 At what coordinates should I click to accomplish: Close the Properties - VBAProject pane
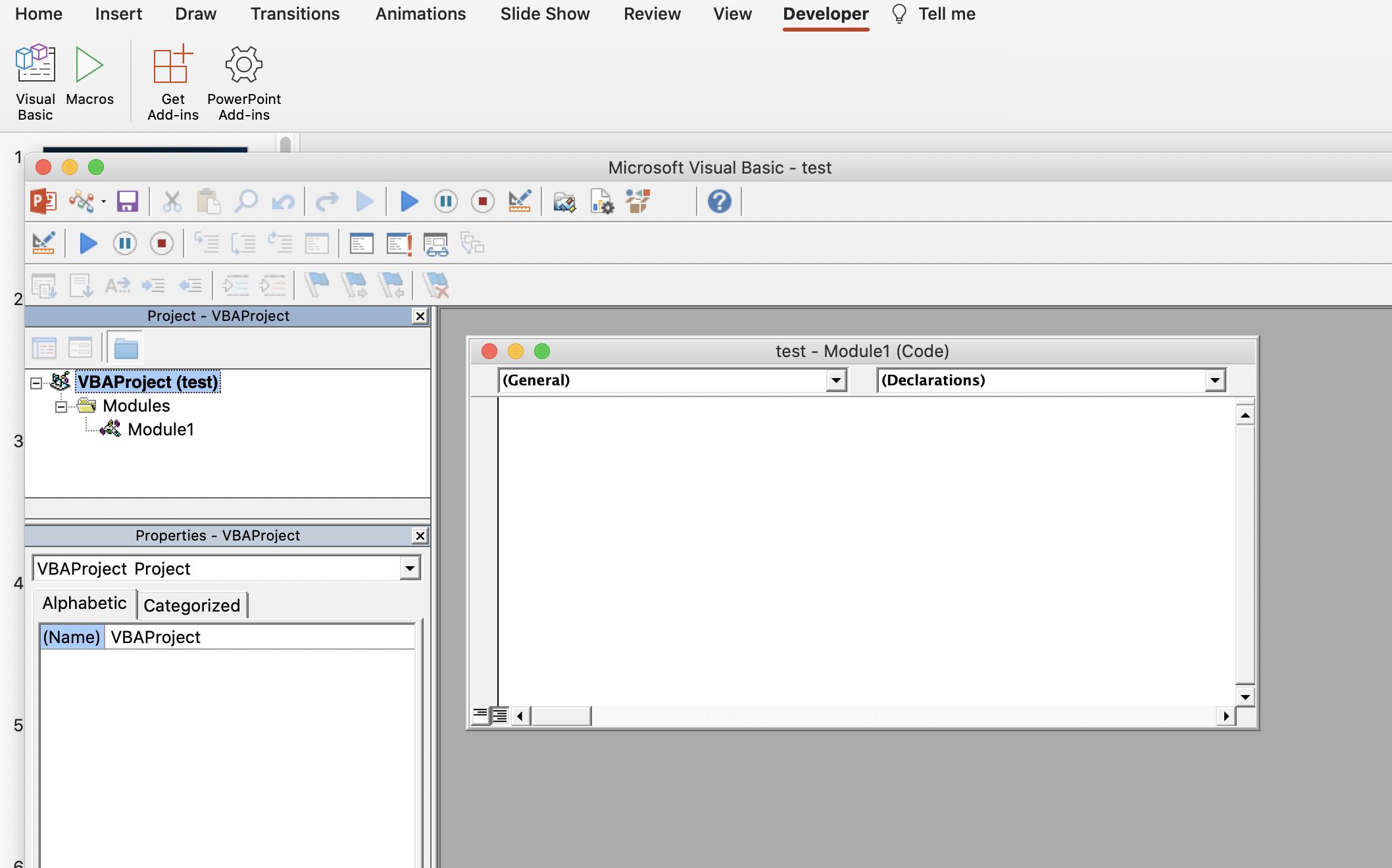click(420, 536)
